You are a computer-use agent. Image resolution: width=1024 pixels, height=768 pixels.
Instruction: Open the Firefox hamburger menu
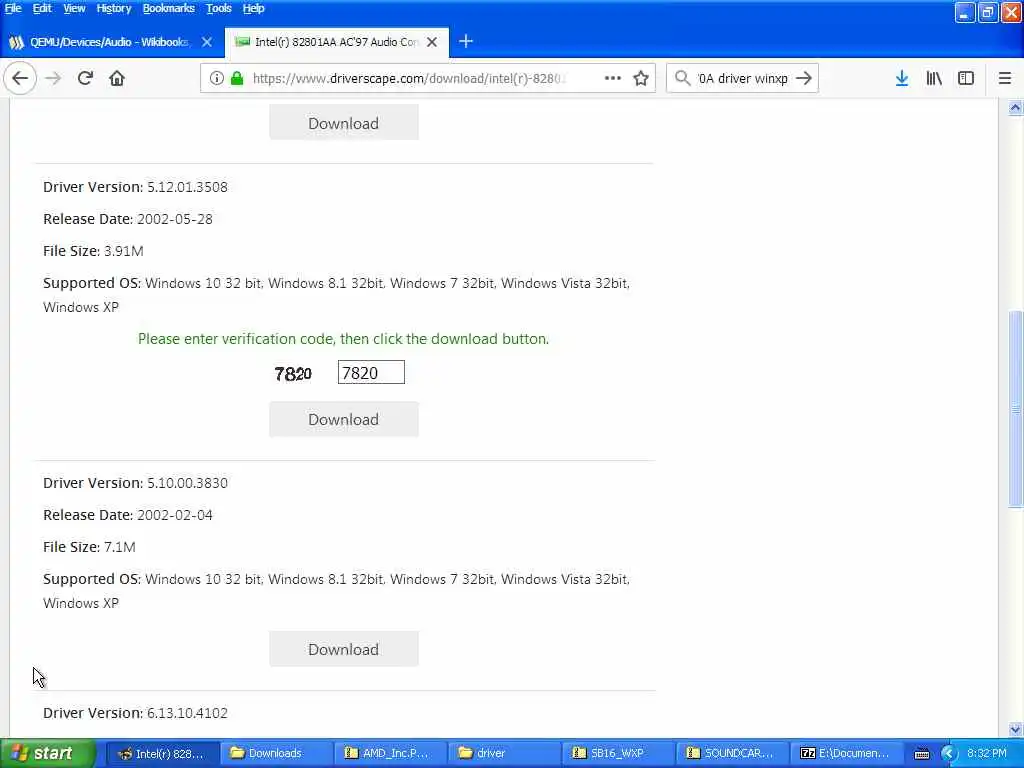coord(1005,78)
